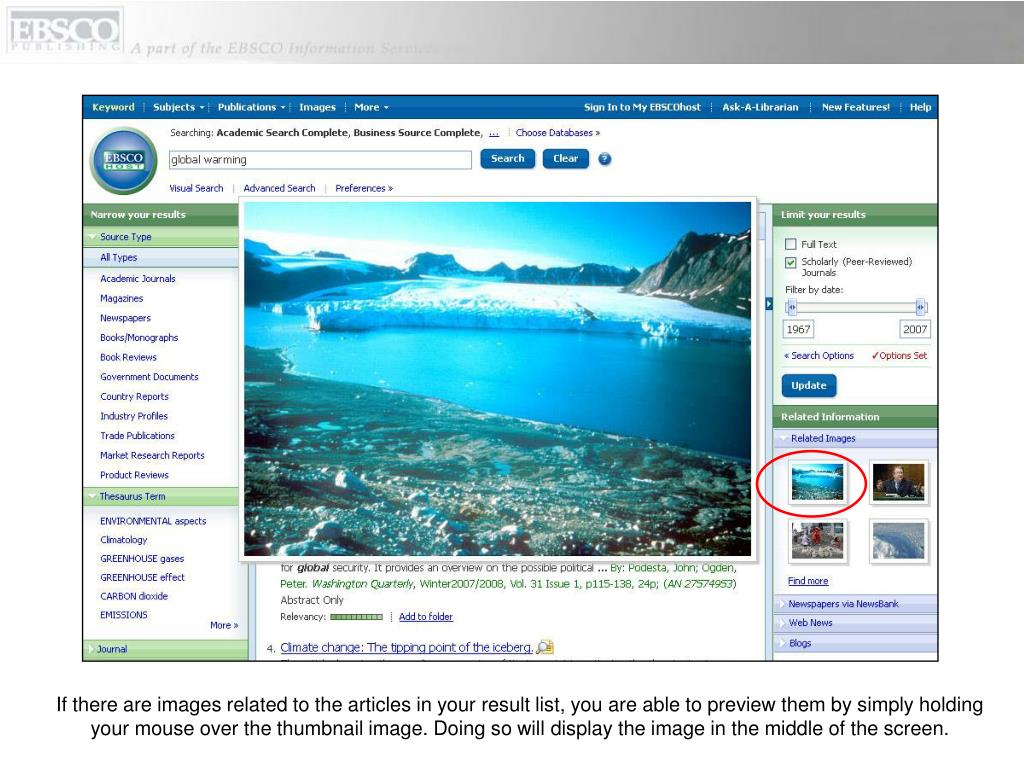The width and height of the screenshot is (1024, 768).
Task: Filter by Academic Journals
Action: (x=138, y=279)
